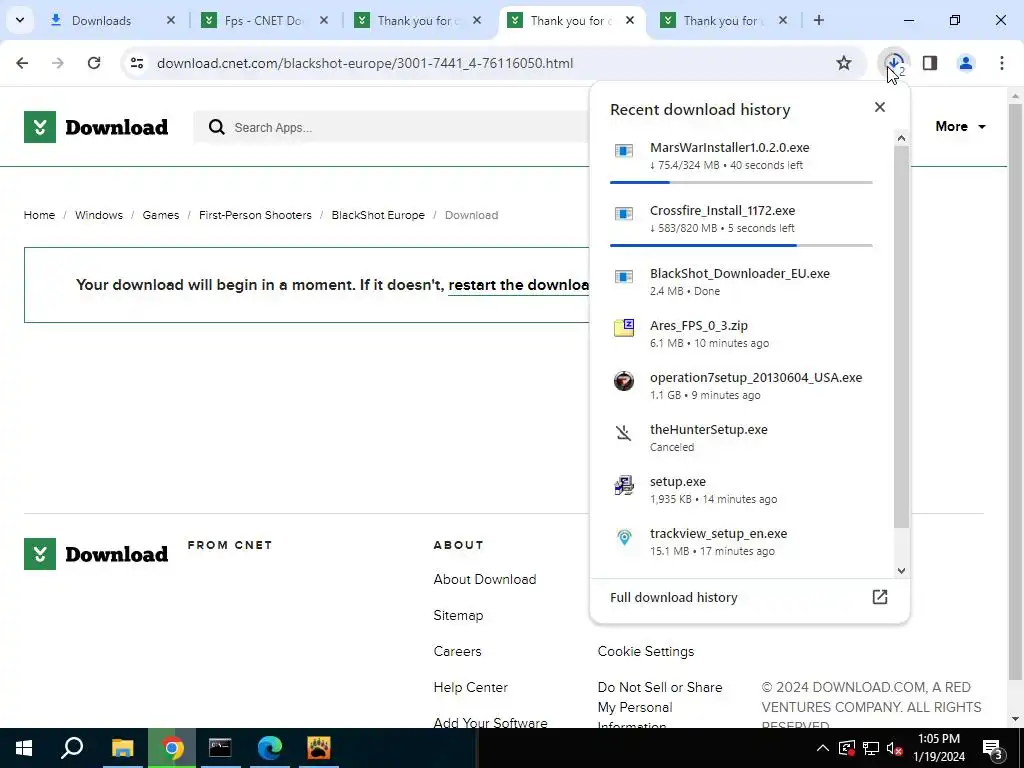Screen dimensions: 1024x768
Task: Click the setup.exe installer icon
Action: [x=624, y=485]
